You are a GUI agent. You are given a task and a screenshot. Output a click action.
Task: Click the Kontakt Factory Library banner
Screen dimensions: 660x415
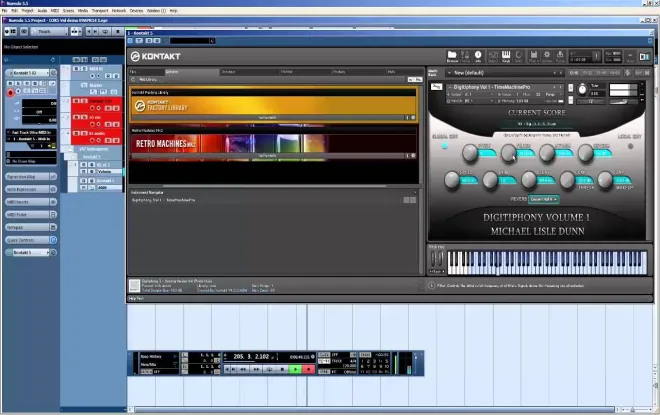274,105
